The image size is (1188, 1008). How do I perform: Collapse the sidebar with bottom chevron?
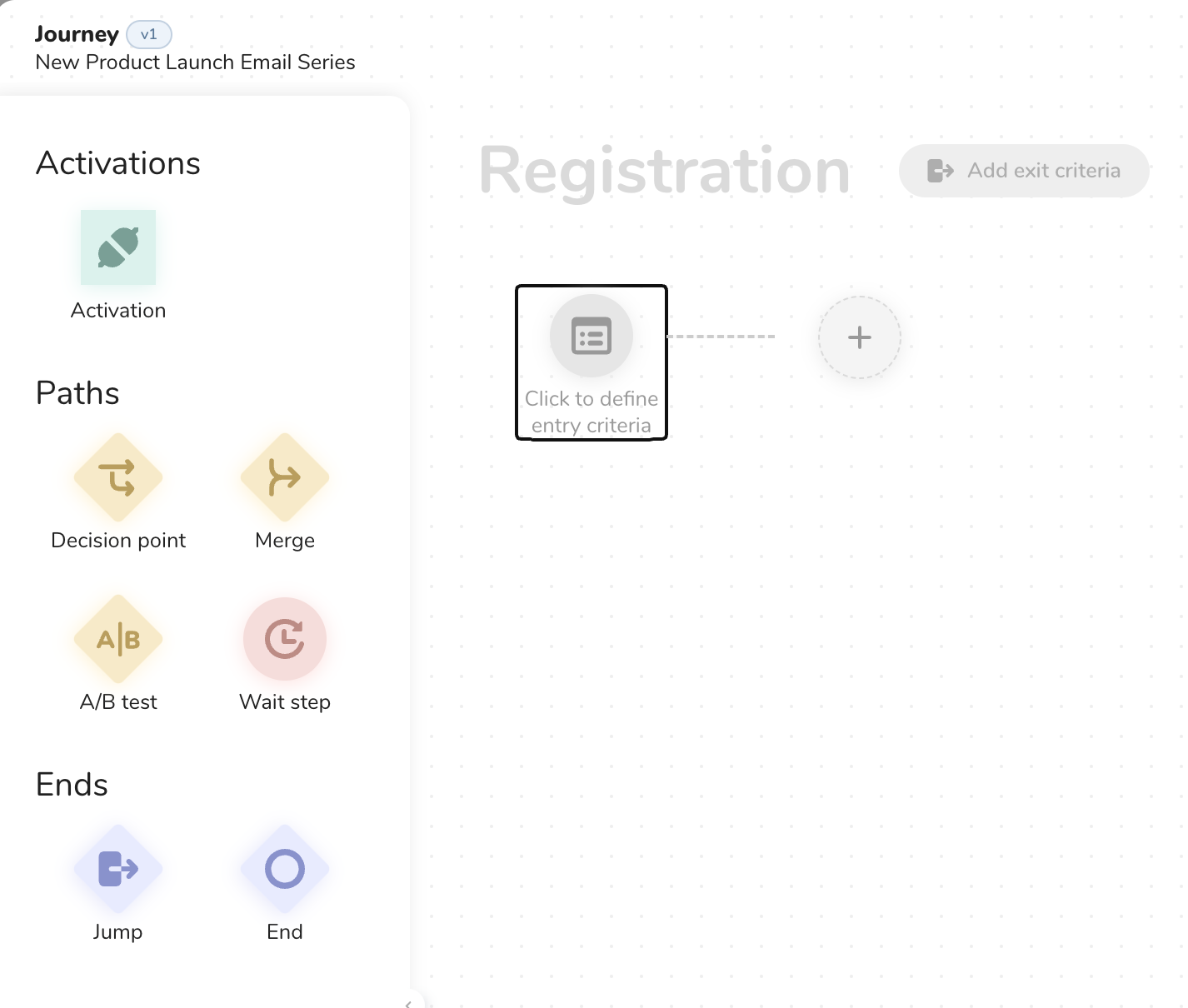pyautogui.click(x=408, y=1003)
